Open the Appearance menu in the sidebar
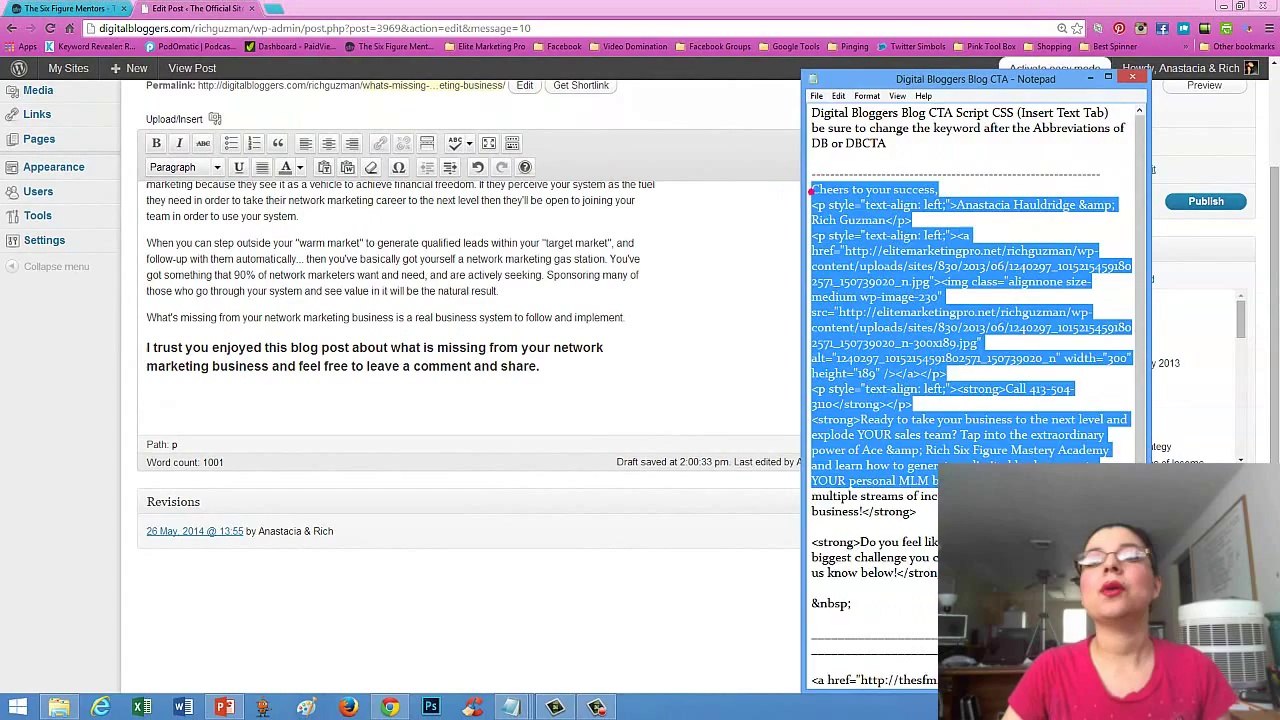This screenshot has width=1280, height=720. click(x=54, y=167)
